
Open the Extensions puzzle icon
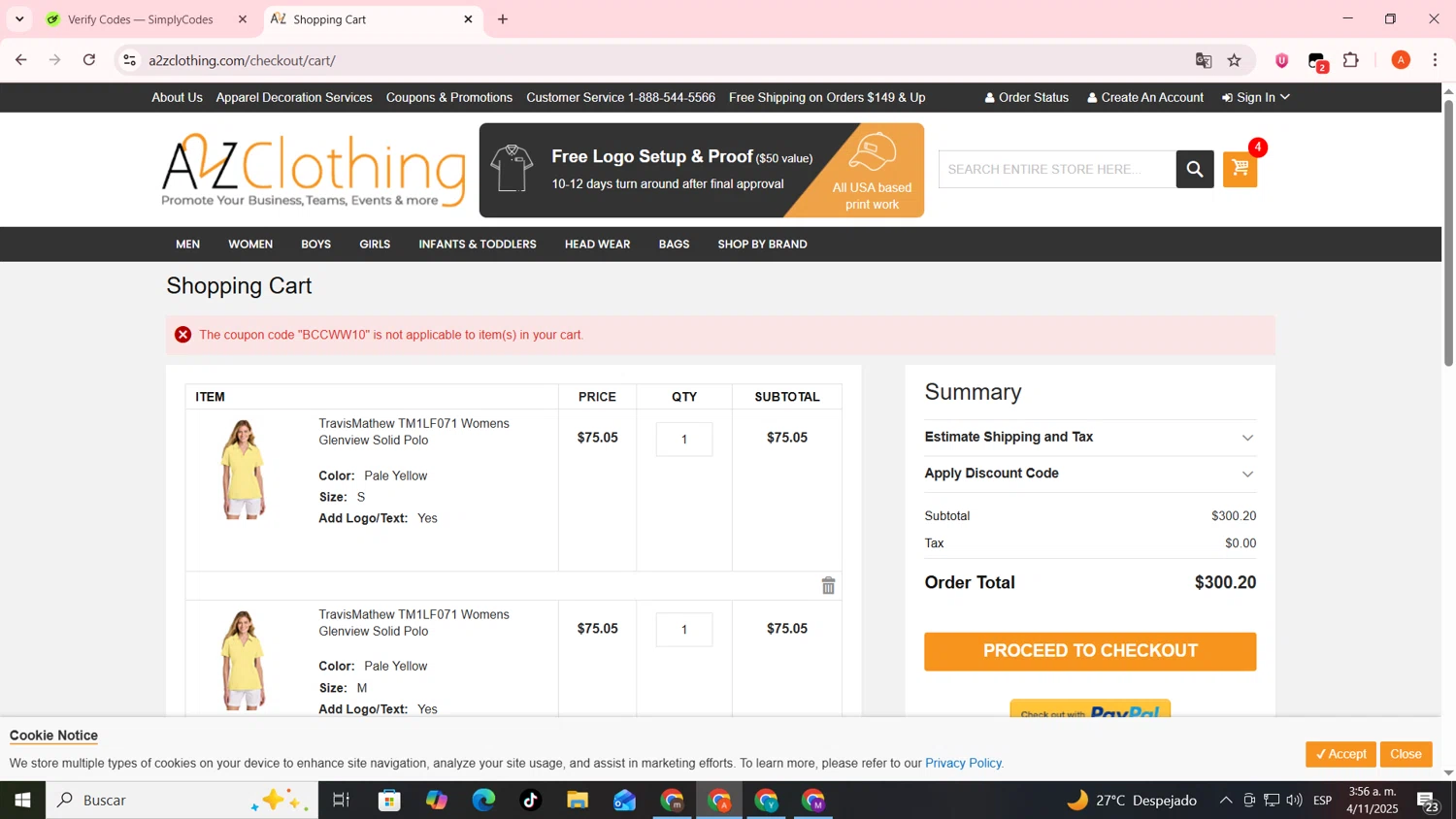[1351, 60]
